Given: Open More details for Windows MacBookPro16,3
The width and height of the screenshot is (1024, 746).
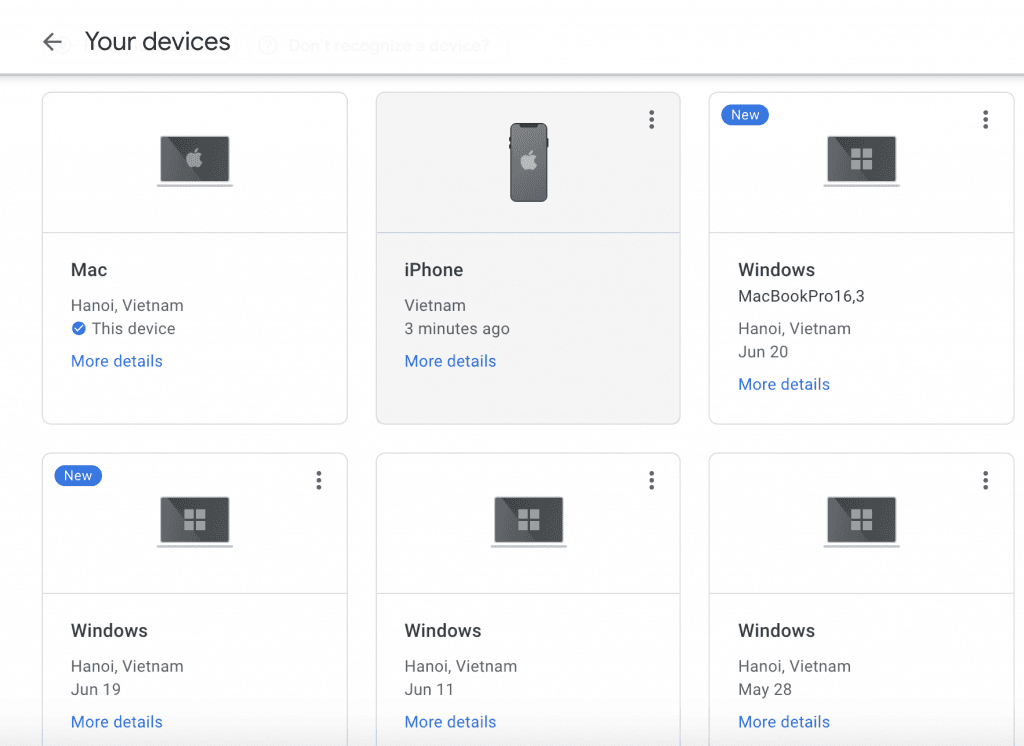Looking at the screenshot, I should (784, 385).
